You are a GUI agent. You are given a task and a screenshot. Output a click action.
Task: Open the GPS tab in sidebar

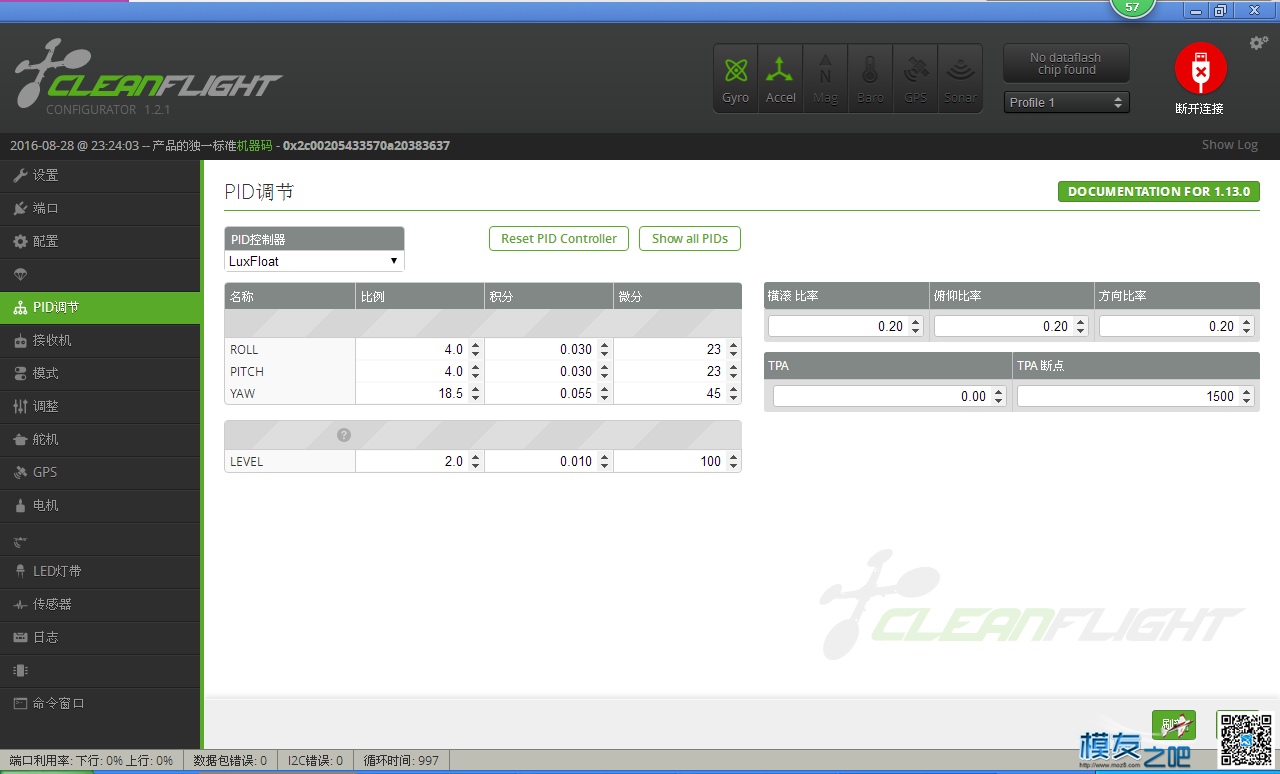tap(100, 472)
